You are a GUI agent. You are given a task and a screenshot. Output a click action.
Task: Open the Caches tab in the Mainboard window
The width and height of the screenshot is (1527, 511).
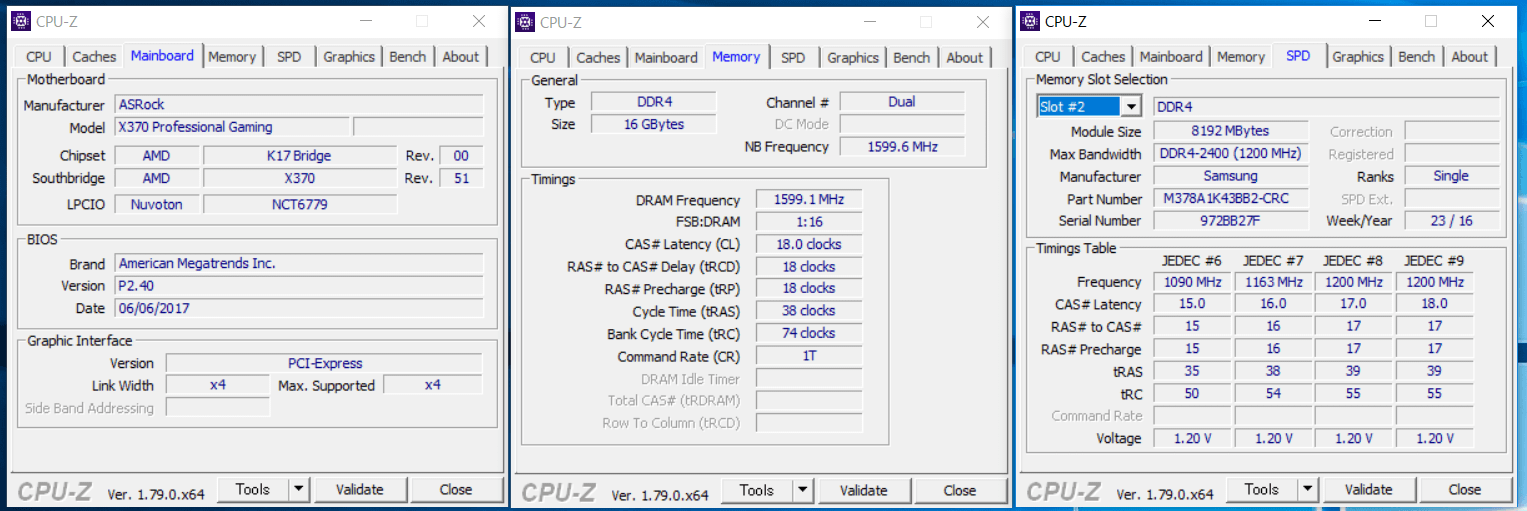94,57
